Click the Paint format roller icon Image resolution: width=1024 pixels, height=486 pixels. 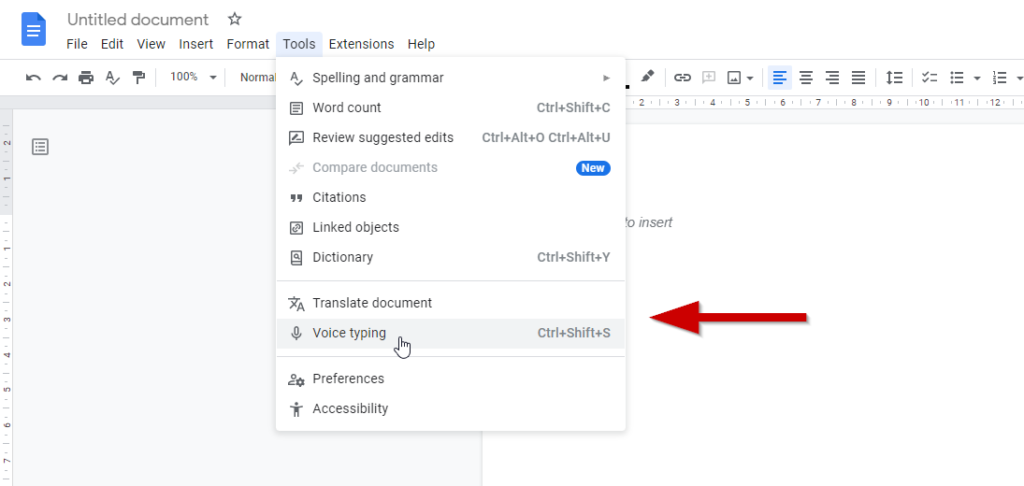138,78
